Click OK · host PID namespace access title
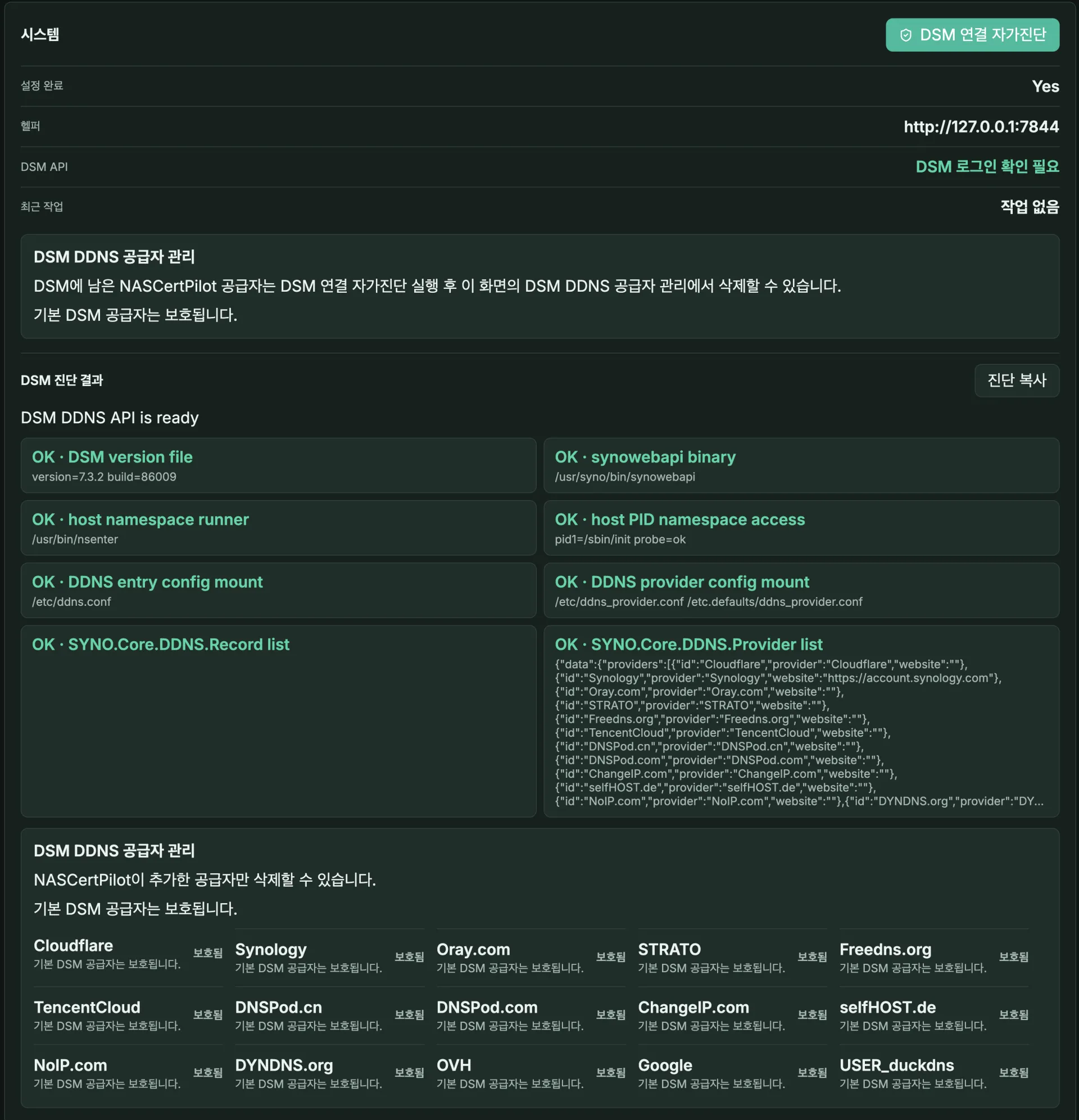Screen dimensions: 1079x1120 coord(679,519)
